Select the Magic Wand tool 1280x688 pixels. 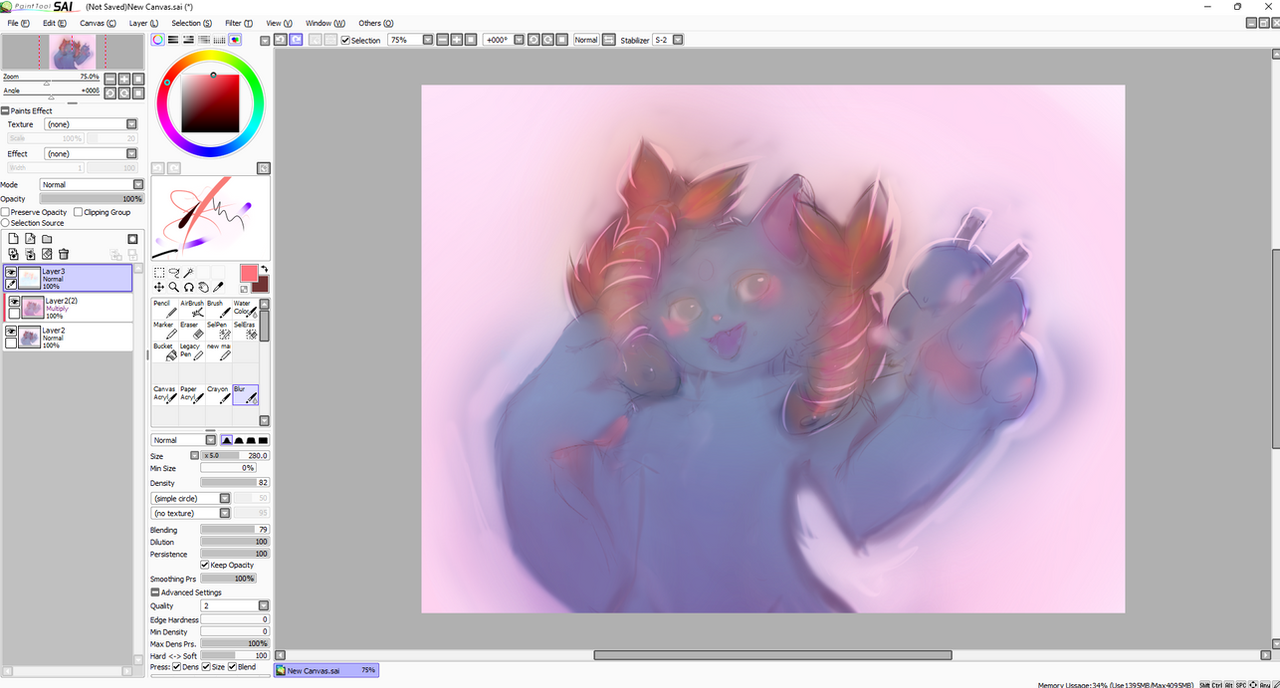coord(188,272)
